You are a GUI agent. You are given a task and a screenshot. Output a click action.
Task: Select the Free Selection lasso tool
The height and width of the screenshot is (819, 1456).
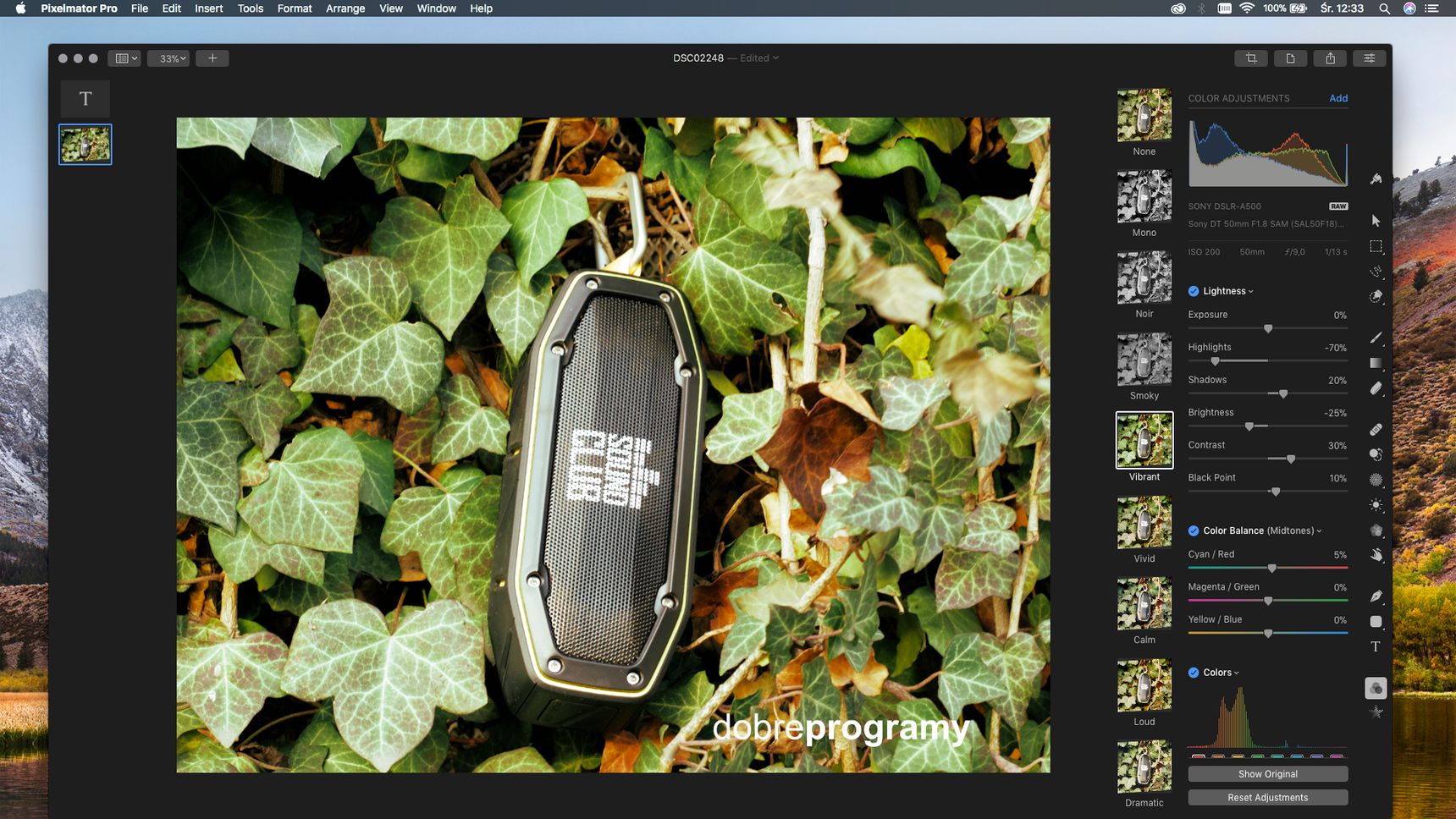pyautogui.click(x=1376, y=272)
